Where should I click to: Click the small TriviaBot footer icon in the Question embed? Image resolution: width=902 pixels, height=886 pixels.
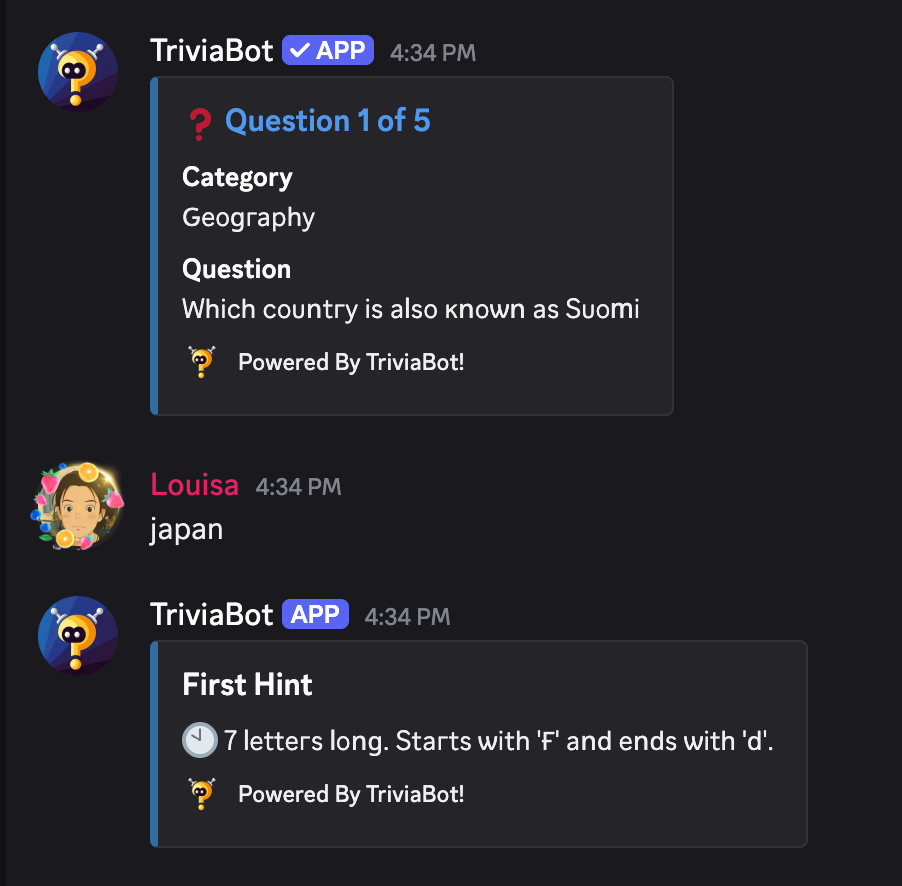pyautogui.click(x=202, y=361)
